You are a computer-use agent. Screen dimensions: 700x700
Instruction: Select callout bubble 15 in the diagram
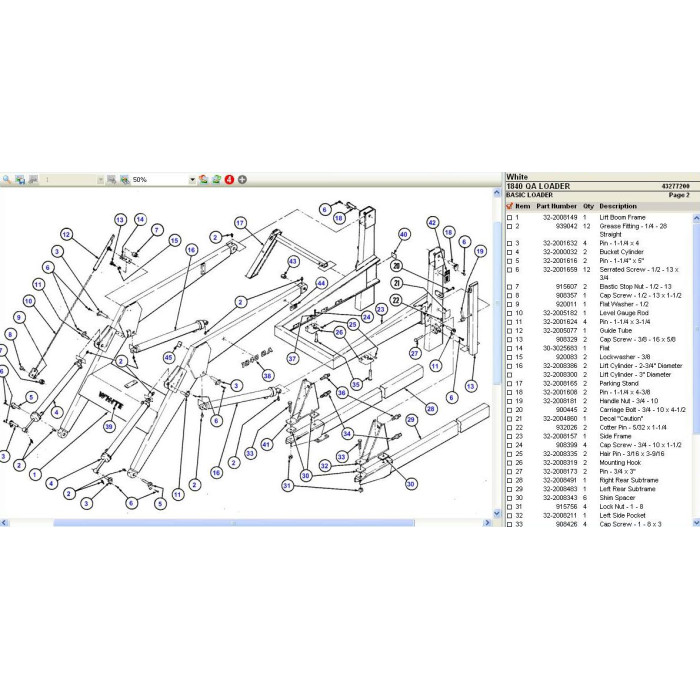point(175,241)
